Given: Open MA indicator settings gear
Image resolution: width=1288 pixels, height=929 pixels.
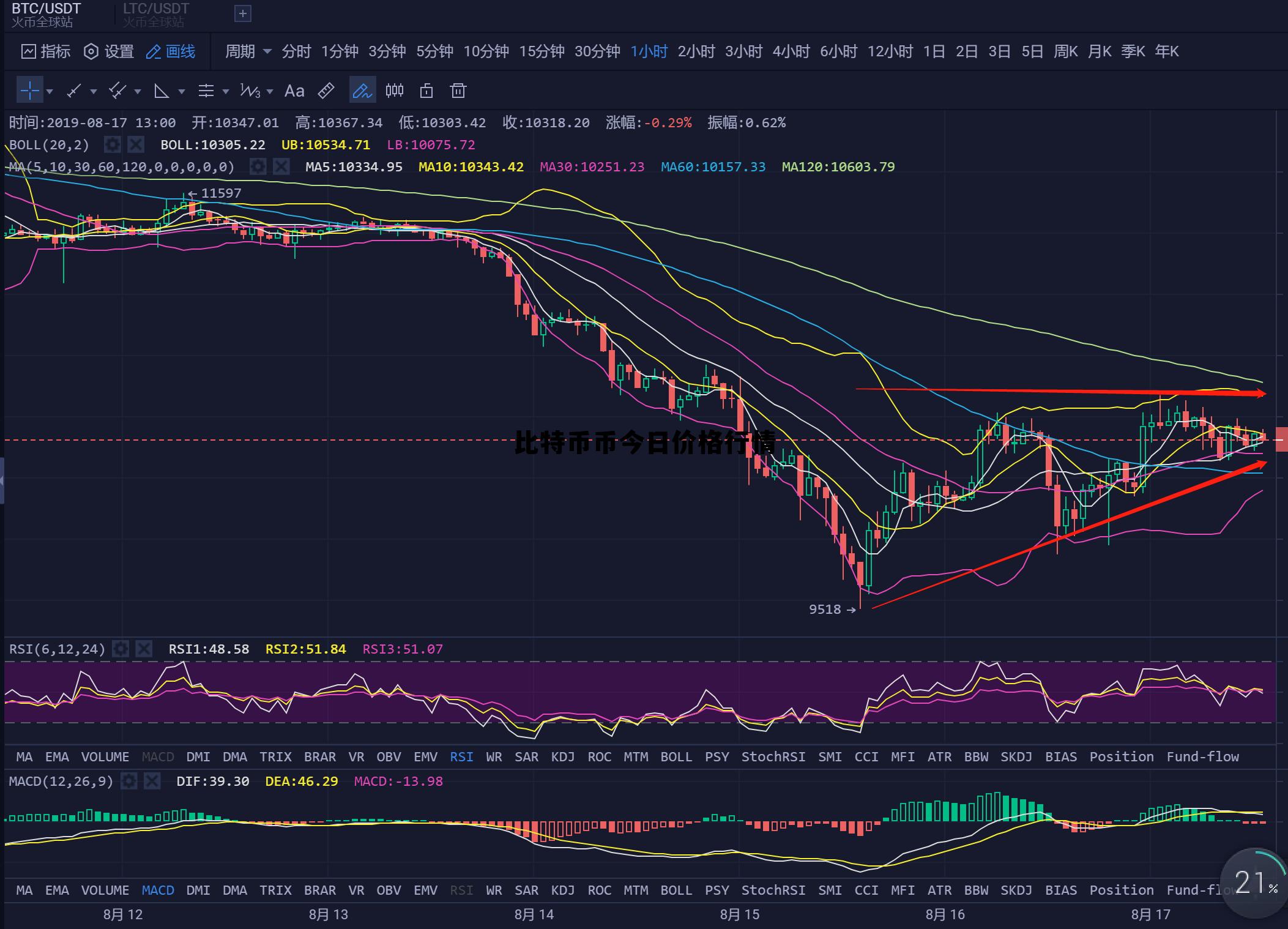Looking at the screenshot, I should click(258, 166).
